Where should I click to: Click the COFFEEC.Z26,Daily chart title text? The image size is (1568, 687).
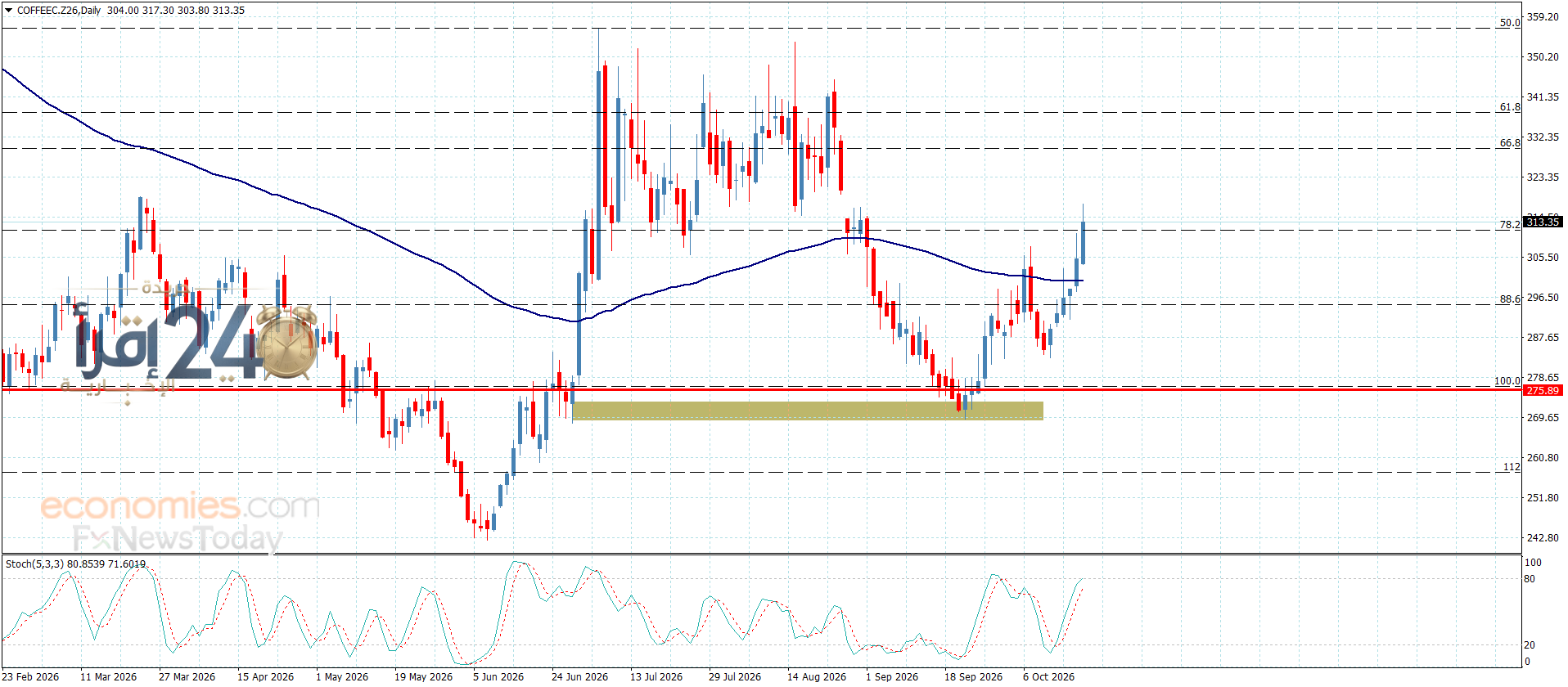[59, 11]
